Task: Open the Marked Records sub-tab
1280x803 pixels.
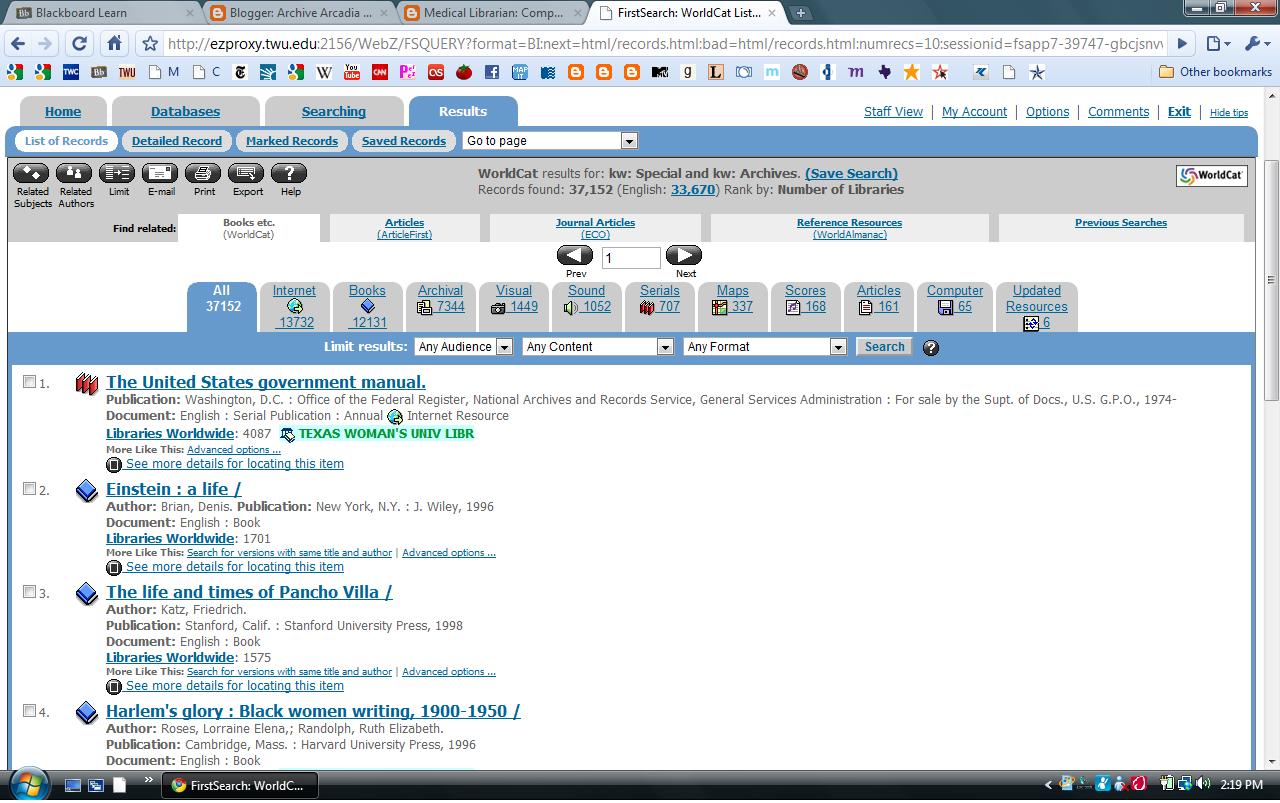Action: coord(292,141)
